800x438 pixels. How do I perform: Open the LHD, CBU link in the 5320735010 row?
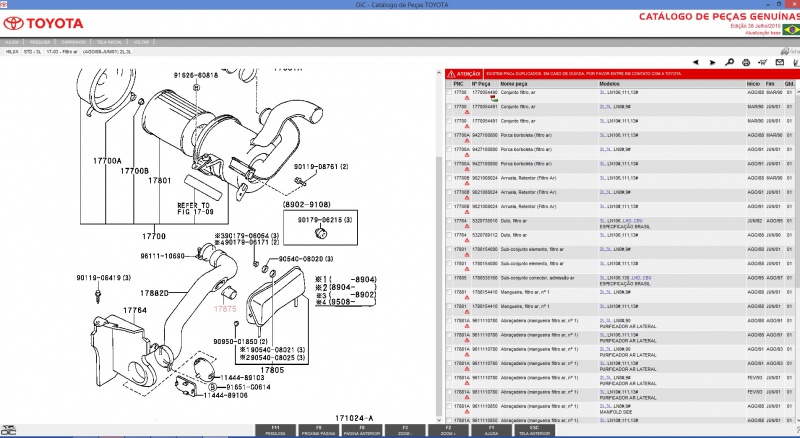pos(633,222)
